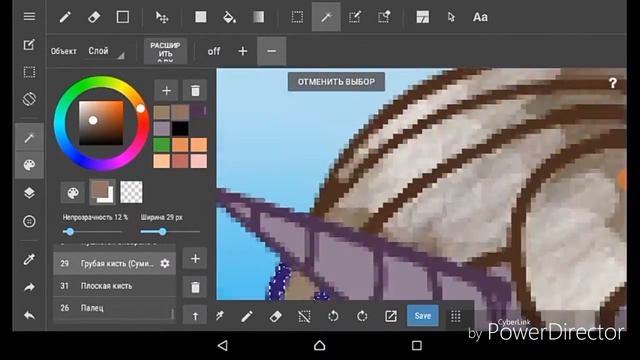This screenshot has height=360, width=640.
Task: Tap the rotate canvas icon in left sidebar
Action: (29, 99)
